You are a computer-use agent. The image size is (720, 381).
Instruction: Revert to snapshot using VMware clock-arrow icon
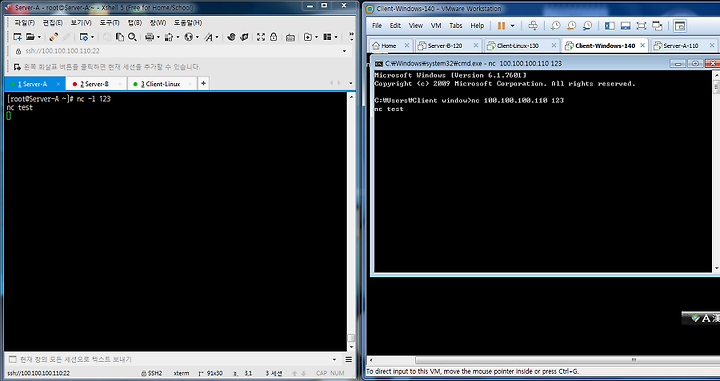tap(571, 26)
